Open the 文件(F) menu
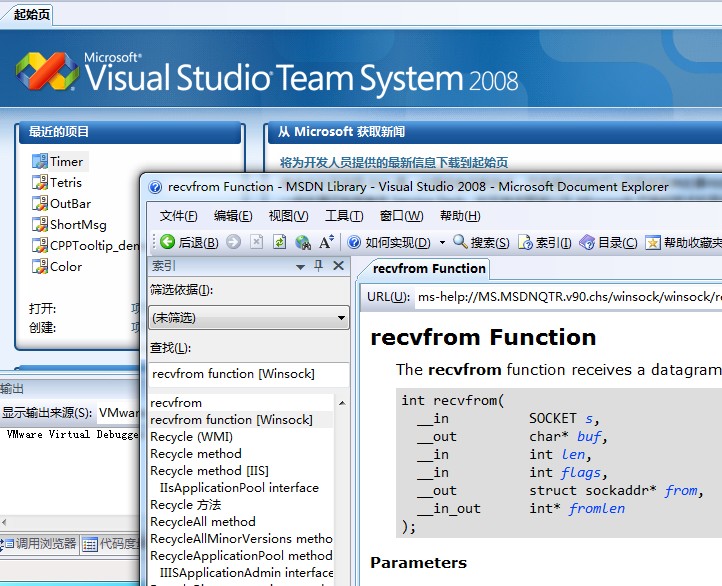The width and height of the screenshot is (722, 586). (x=178, y=216)
